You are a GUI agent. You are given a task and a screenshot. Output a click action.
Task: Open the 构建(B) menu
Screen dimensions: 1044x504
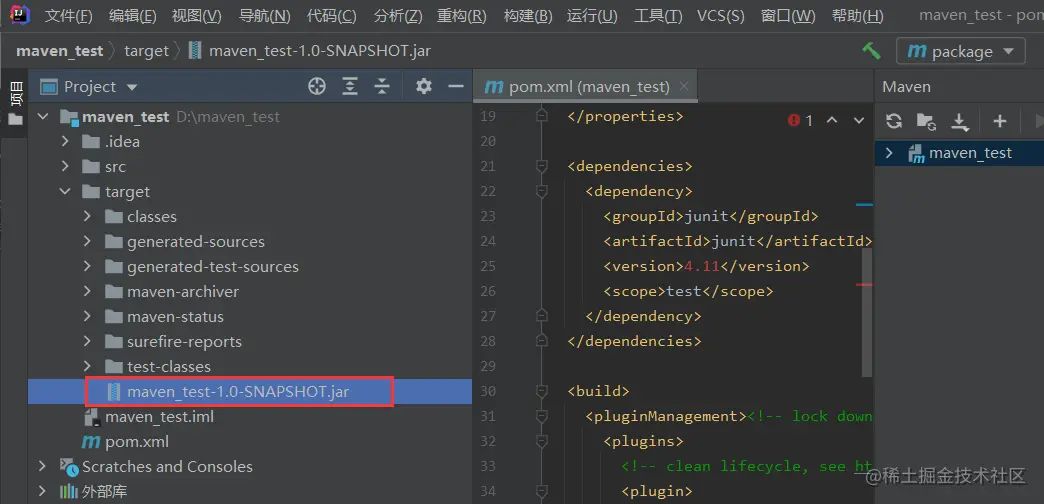point(527,16)
